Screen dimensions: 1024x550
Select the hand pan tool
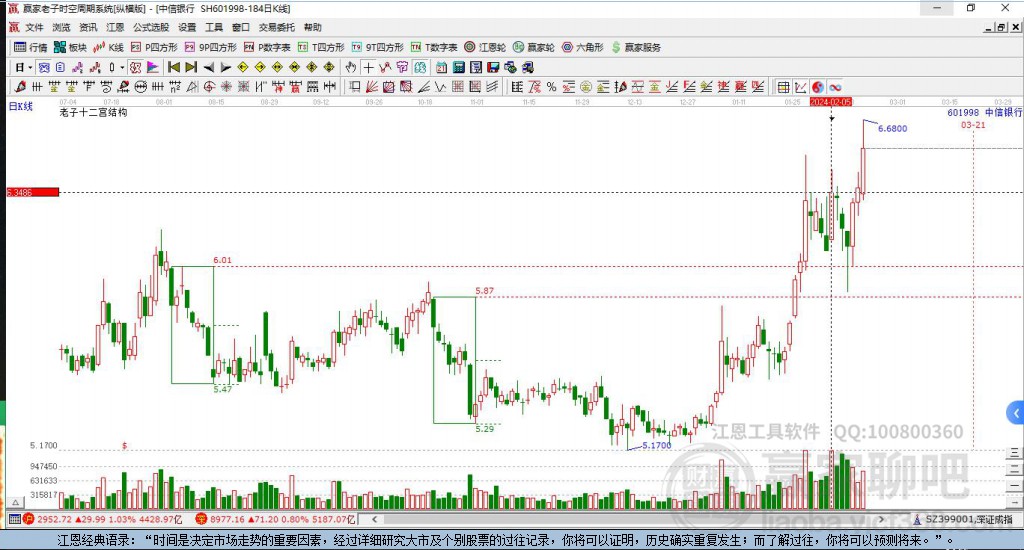tap(351, 67)
